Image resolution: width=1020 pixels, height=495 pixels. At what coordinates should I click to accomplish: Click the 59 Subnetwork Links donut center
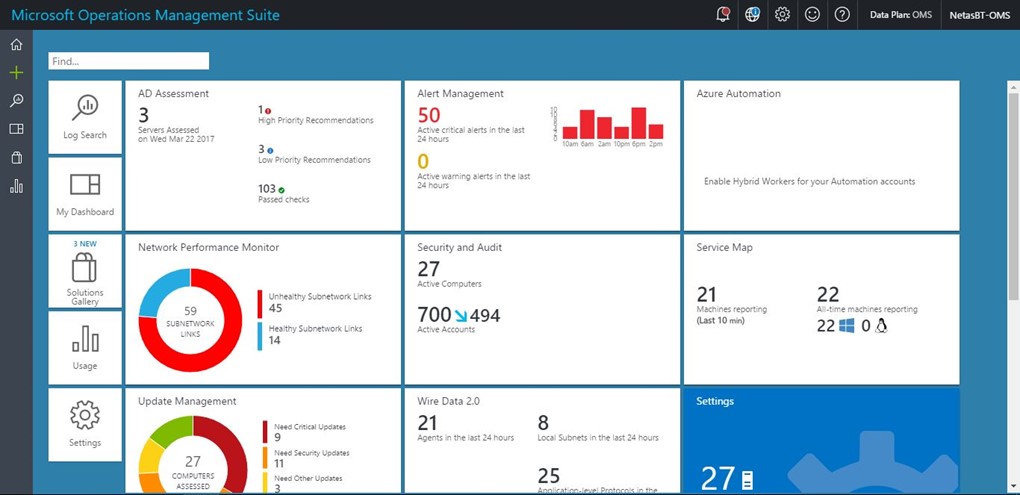click(190, 321)
